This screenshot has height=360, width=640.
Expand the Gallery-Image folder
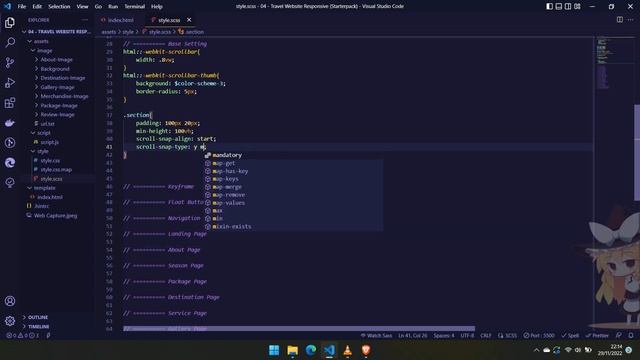pyautogui.click(x=57, y=87)
